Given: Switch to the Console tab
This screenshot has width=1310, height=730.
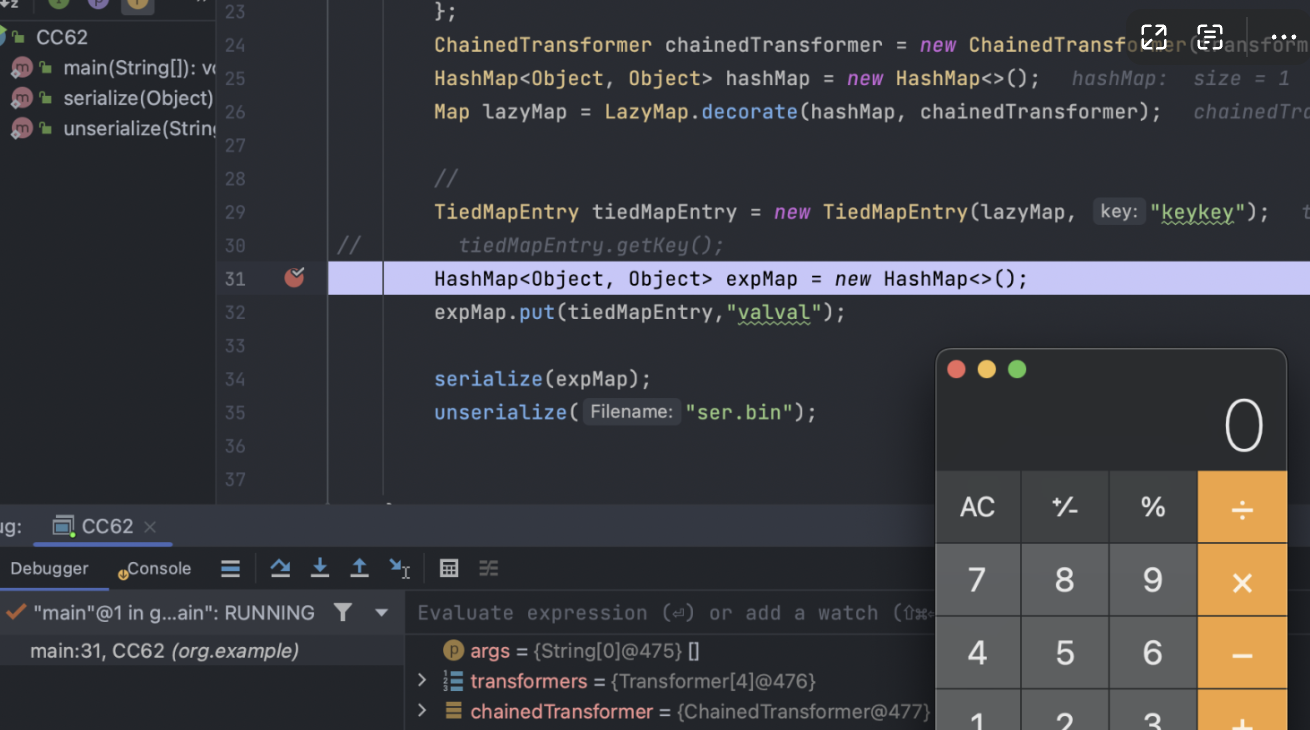Looking at the screenshot, I should tap(157, 568).
